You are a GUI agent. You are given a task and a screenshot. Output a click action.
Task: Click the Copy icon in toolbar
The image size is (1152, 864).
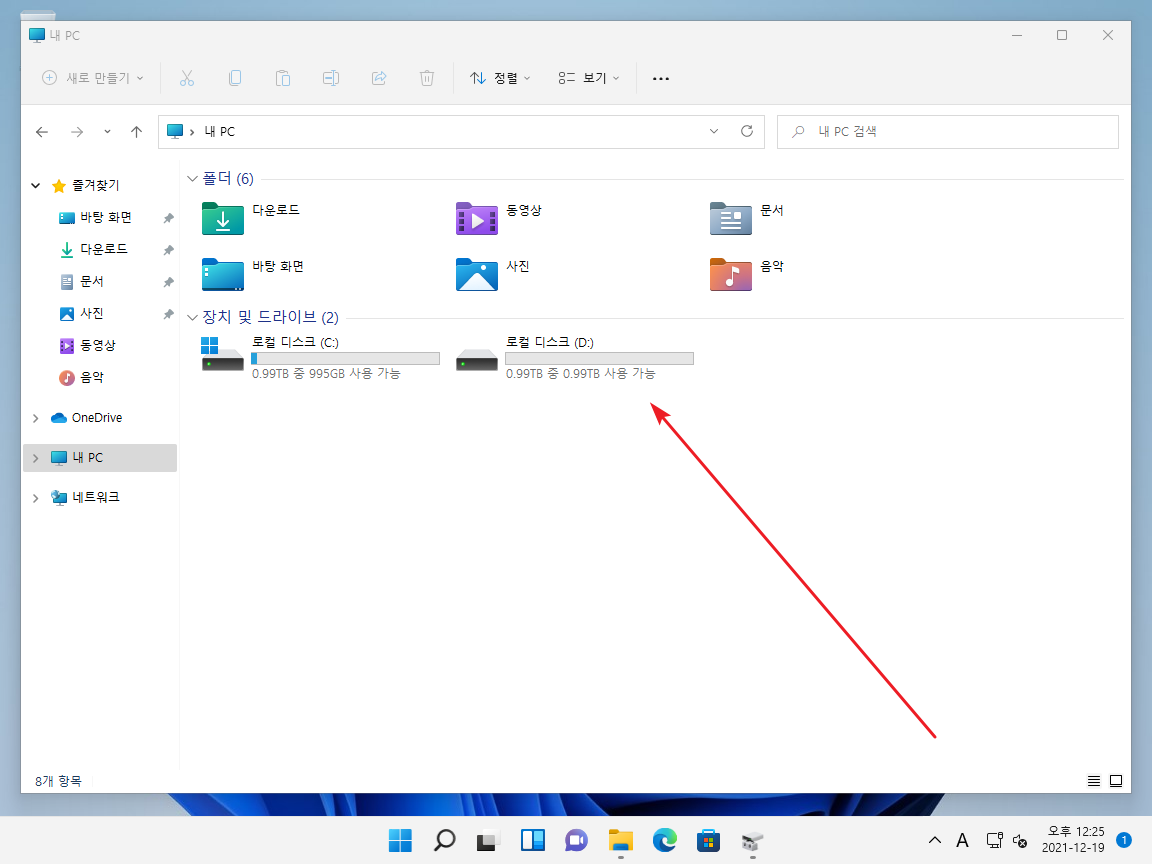[x=235, y=78]
